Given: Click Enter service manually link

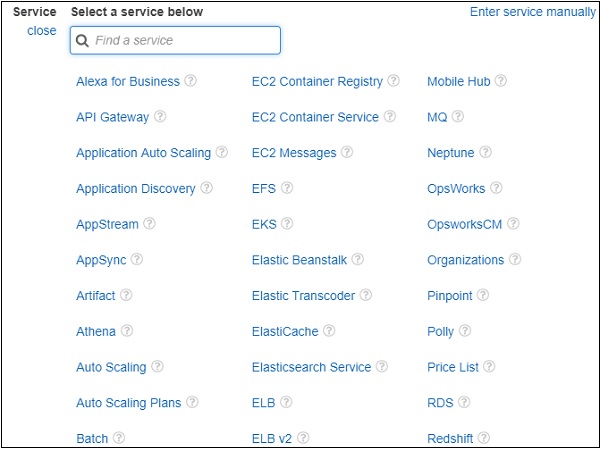Looking at the screenshot, I should [531, 12].
